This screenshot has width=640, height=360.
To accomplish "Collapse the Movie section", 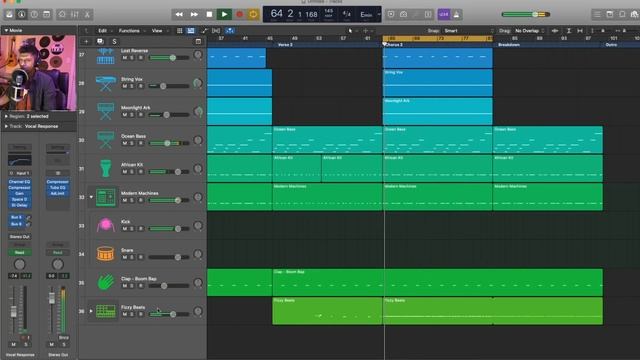I will click(6, 30).
